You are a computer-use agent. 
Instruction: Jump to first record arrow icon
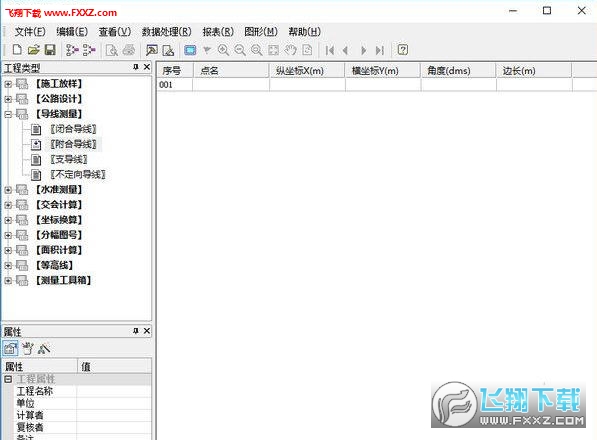point(330,50)
